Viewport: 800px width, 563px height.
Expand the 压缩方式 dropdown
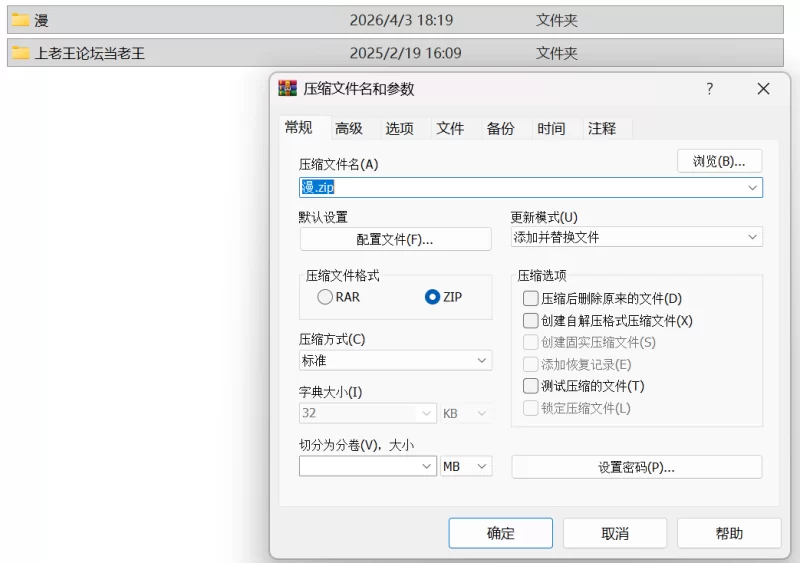395,360
